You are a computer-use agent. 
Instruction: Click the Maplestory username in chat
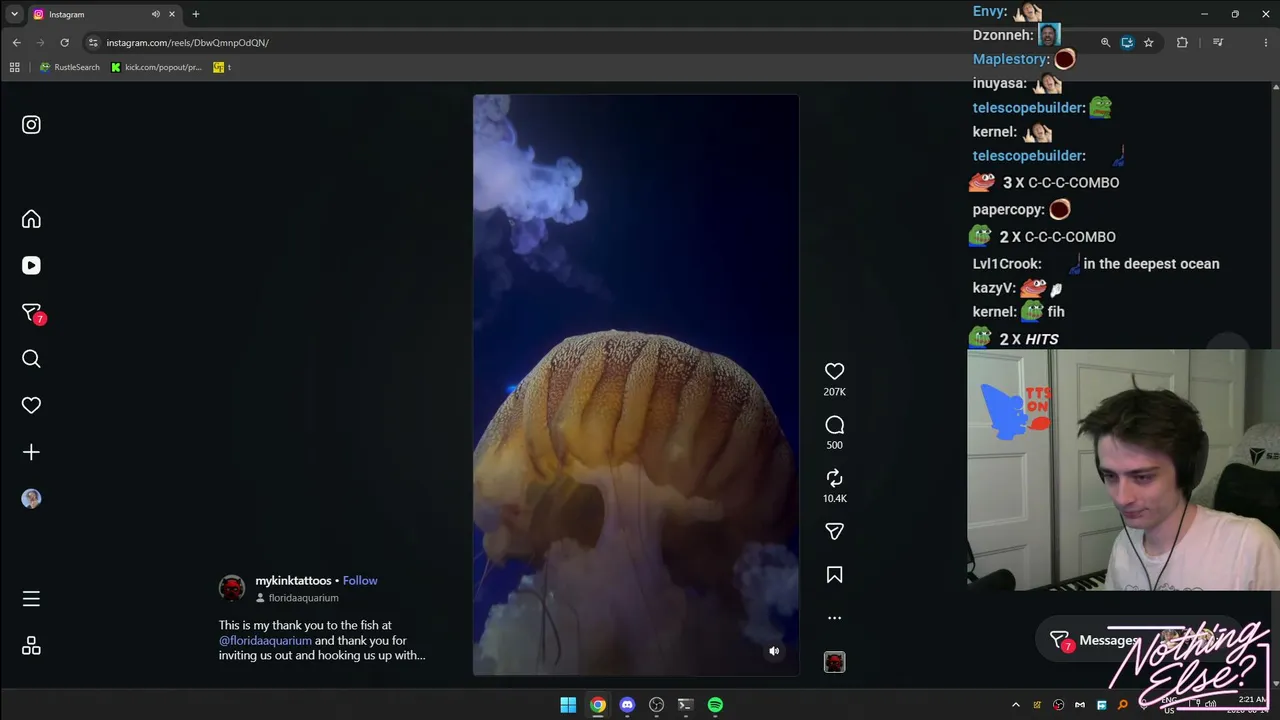(x=1012, y=60)
